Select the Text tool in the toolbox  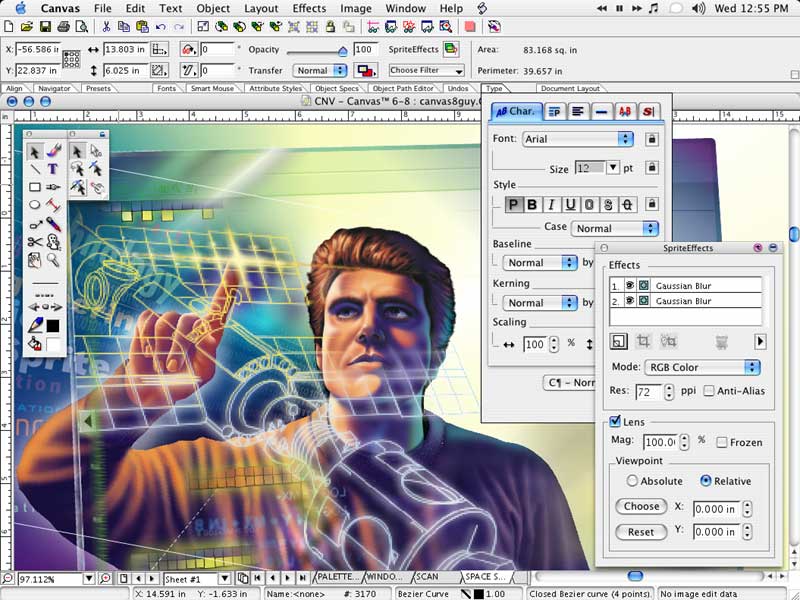click(53, 169)
